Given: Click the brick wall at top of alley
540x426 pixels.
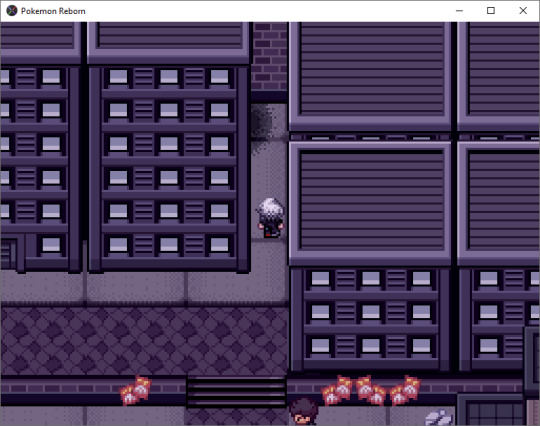Looking at the screenshot, I should [270, 56].
